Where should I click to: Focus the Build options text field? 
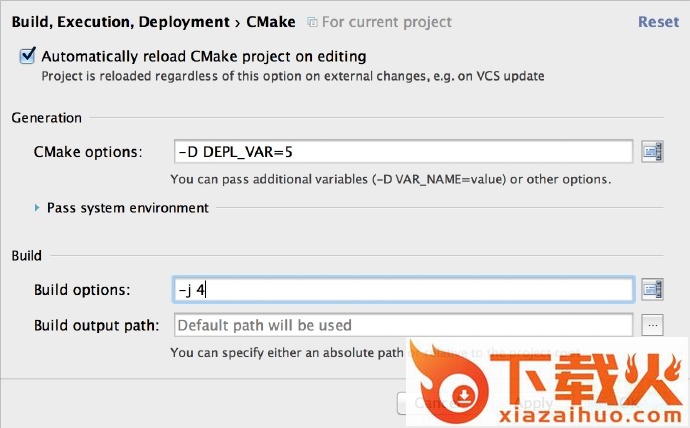pos(403,290)
